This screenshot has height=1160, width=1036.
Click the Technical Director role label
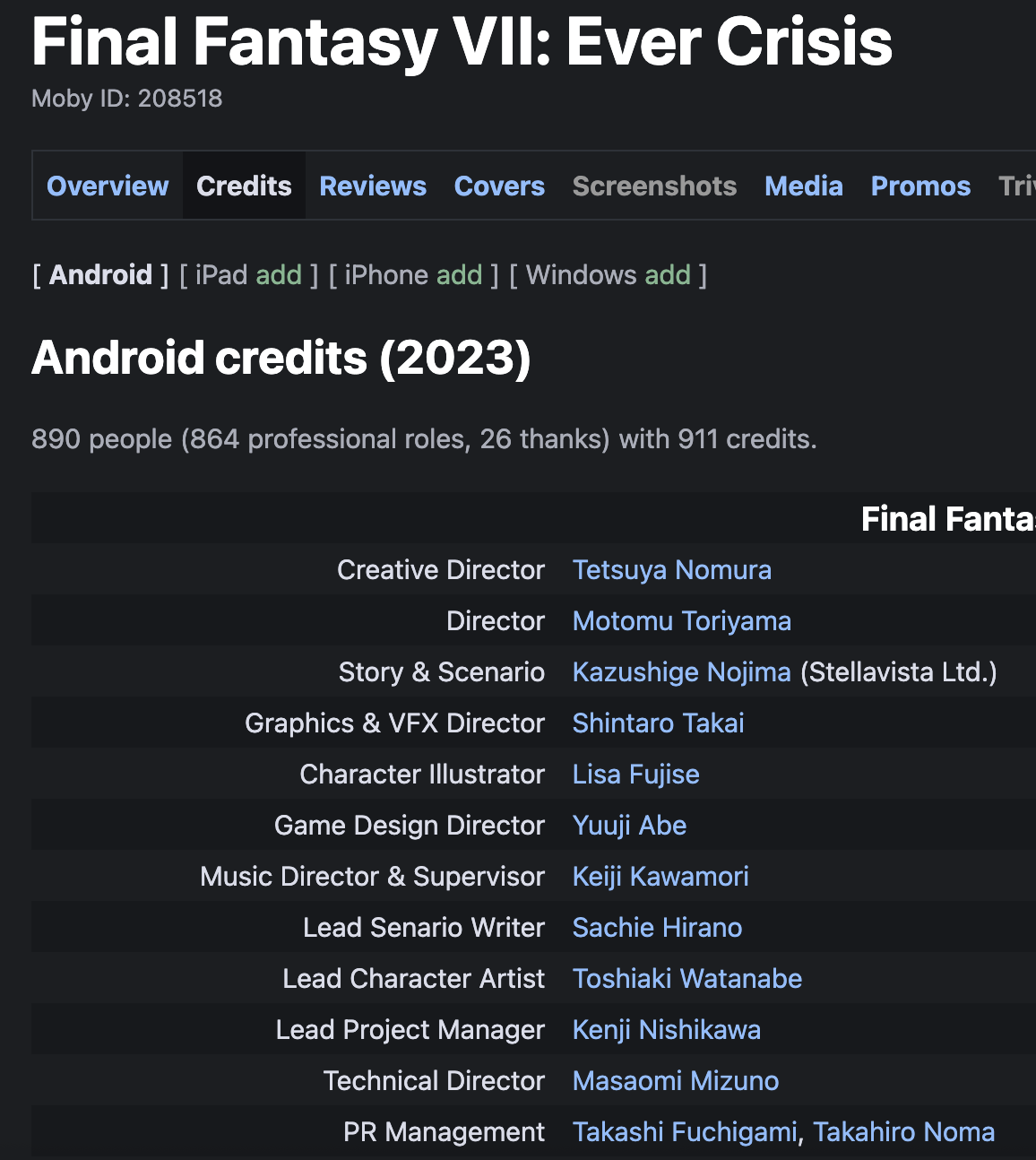(434, 1081)
